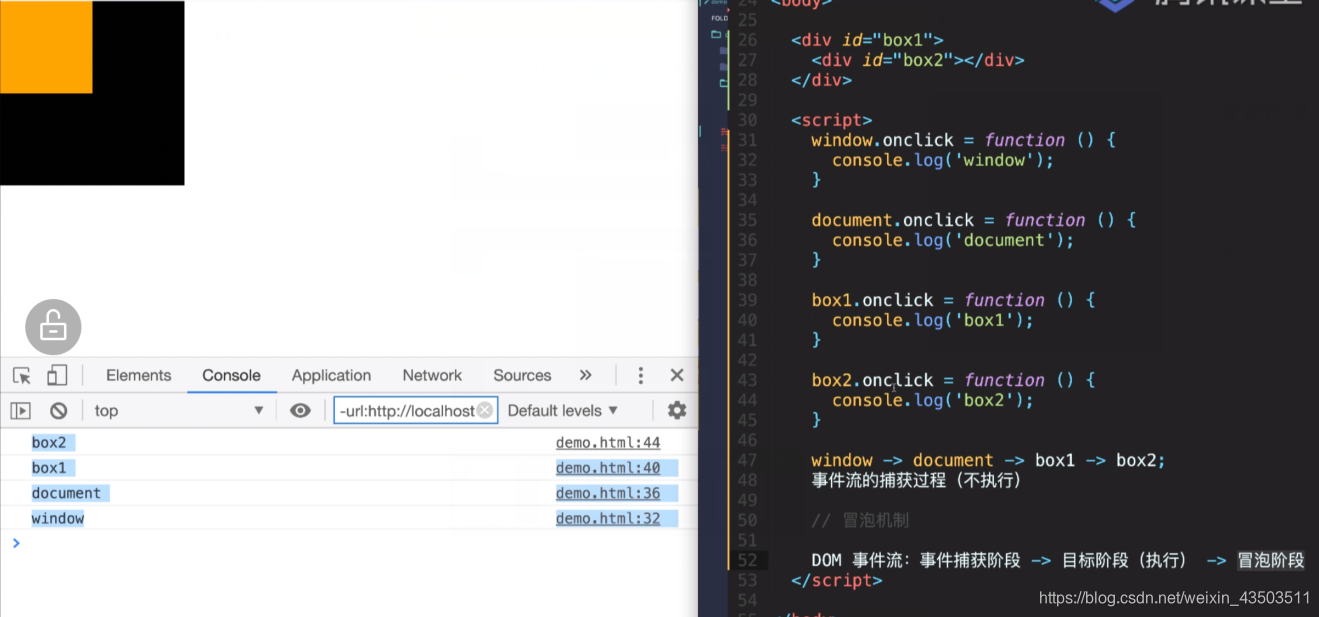Click div id="box1" opening tag
This screenshot has width=1319, height=617.
pyautogui.click(x=867, y=40)
